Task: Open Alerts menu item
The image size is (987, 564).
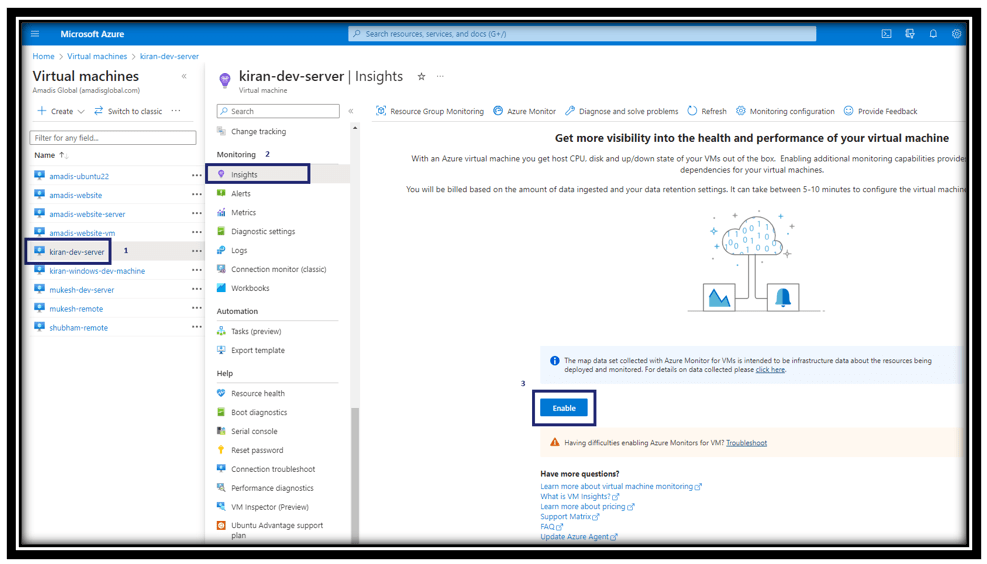Action: 240,193
